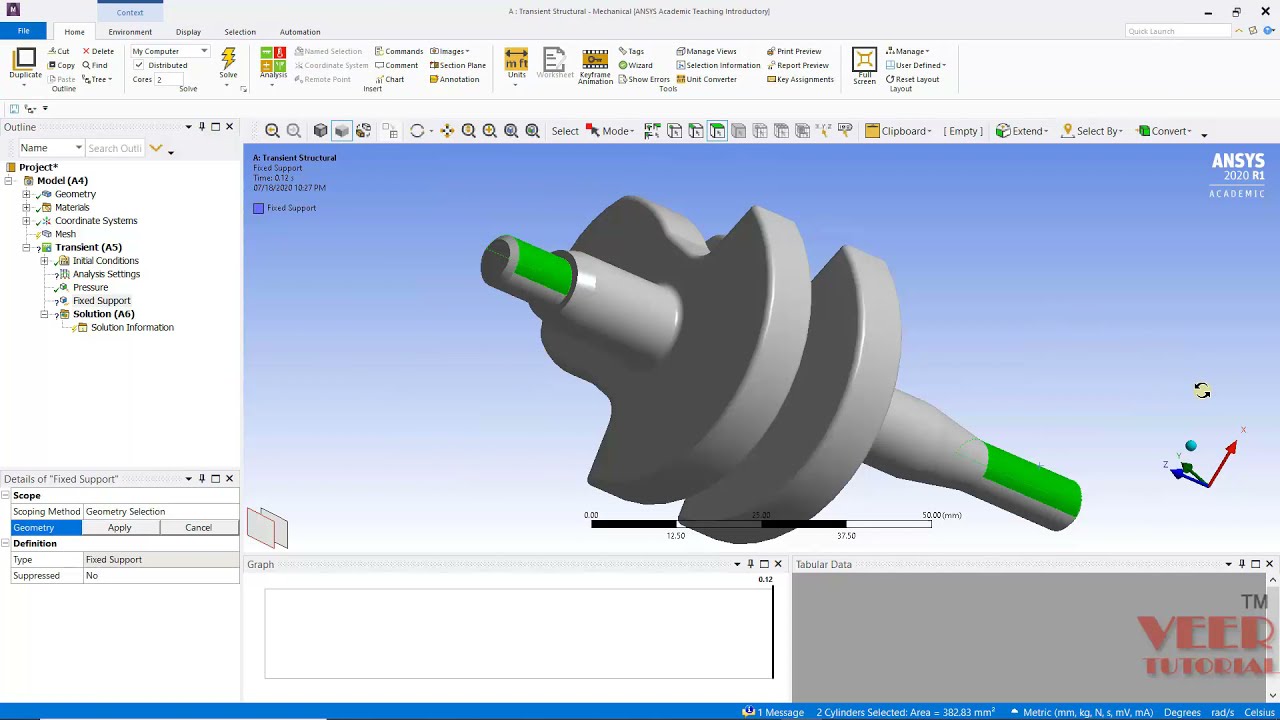The image size is (1280, 720).
Task: Click the 1 Message status link
Action: click(x=773, y=712)
